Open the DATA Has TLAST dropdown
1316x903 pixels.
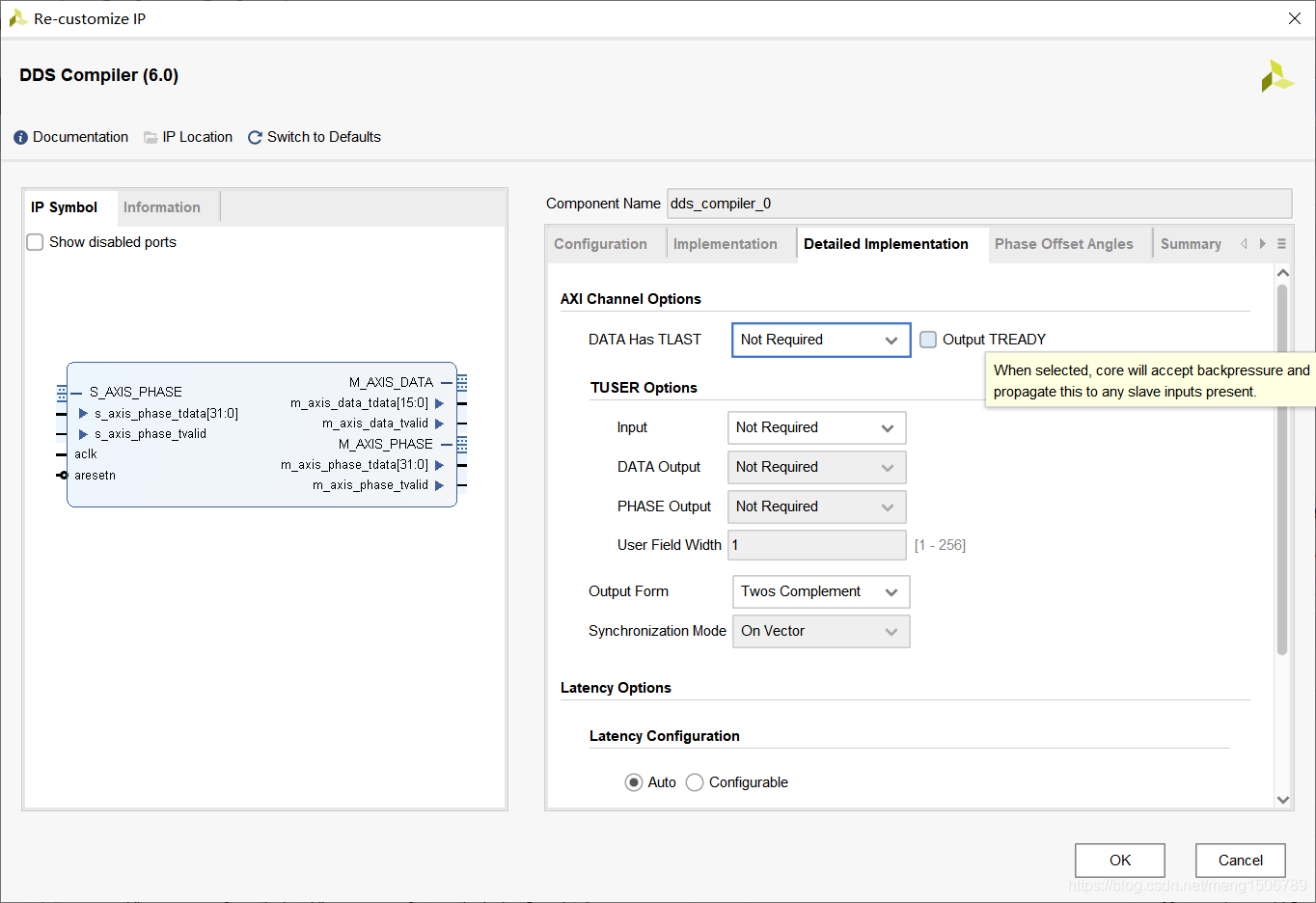click(x=820, y=340)
